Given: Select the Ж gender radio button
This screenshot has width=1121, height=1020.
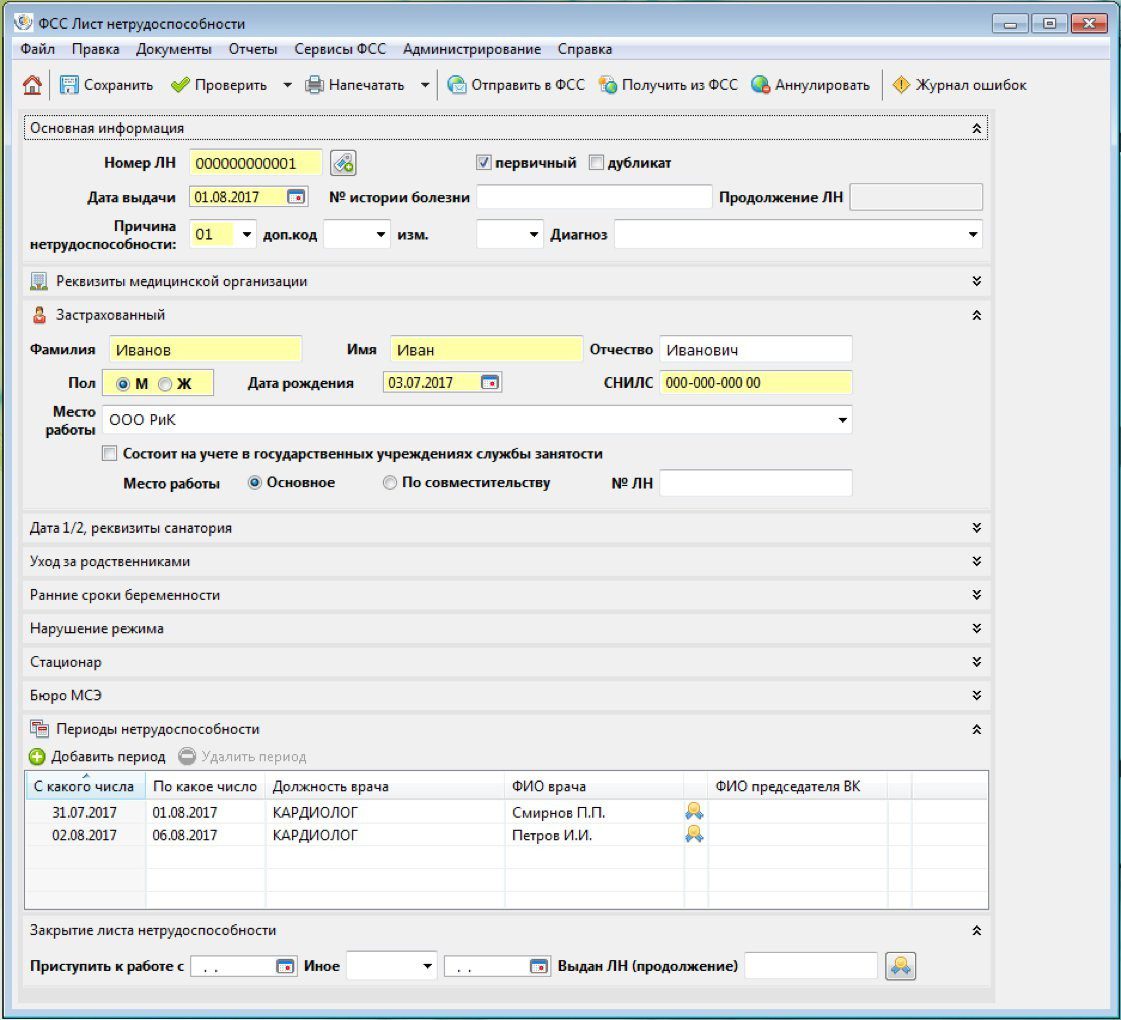Looking at the screenshot, I should pos(166,384).
